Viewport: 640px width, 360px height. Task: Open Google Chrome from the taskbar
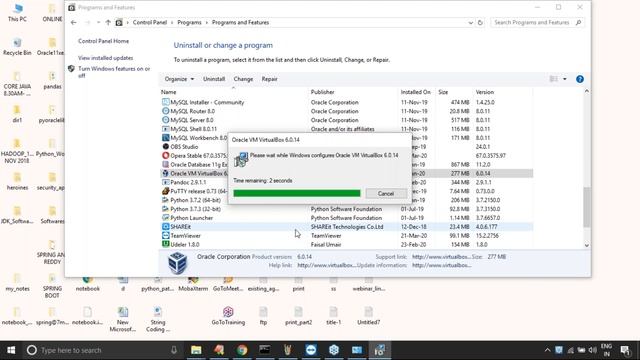pos(242,350)
